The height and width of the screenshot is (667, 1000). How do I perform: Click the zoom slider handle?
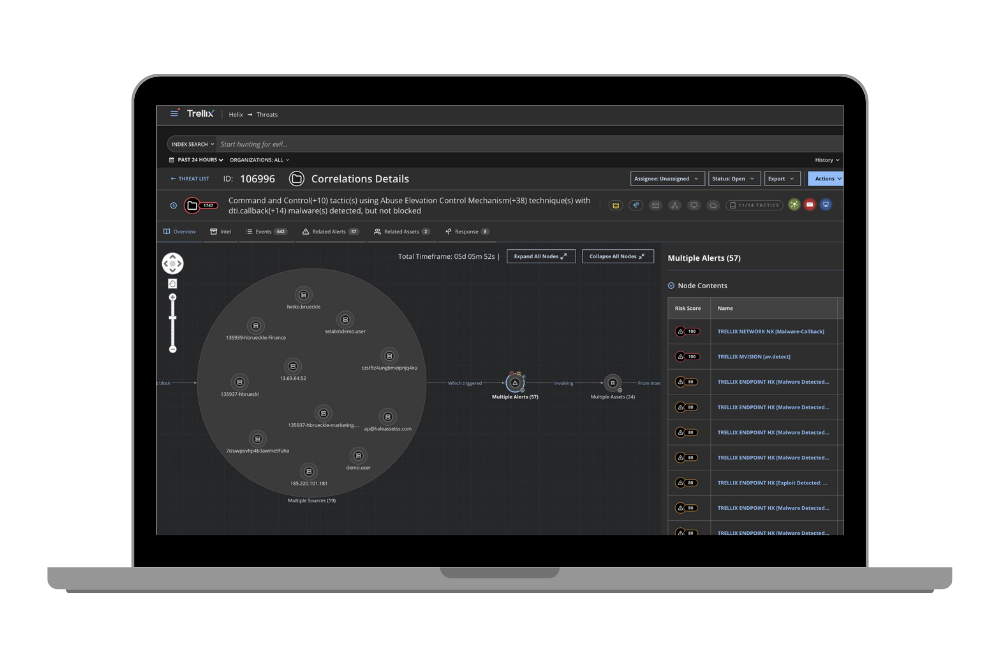click(172, 318)
